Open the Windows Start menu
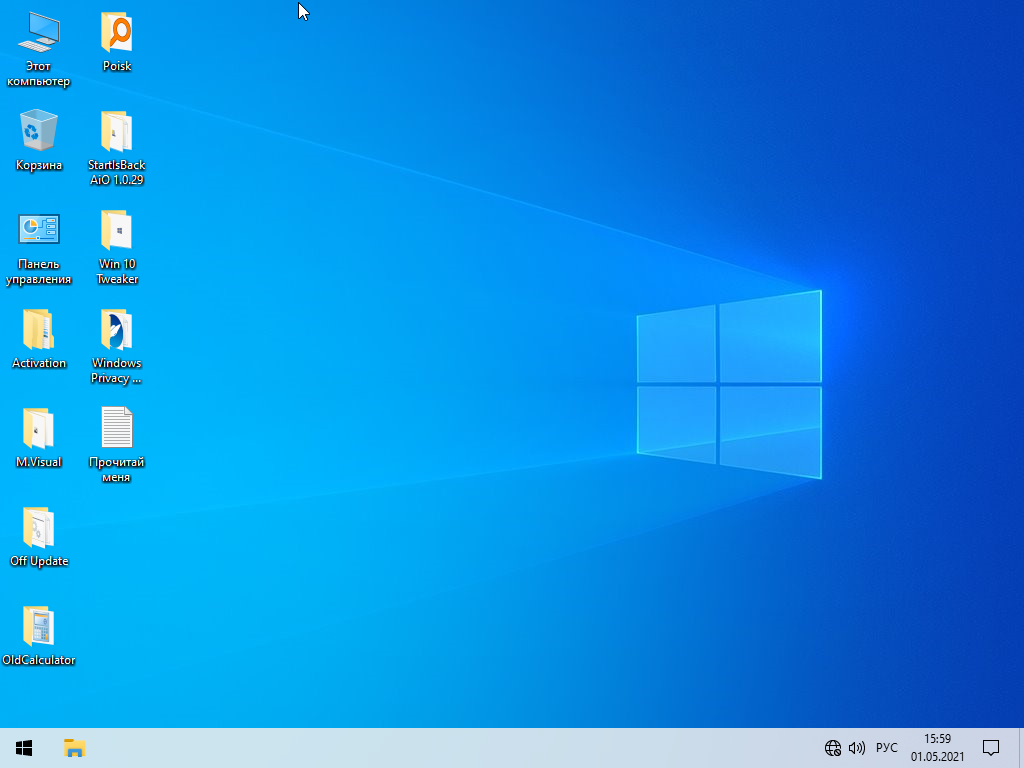 [x=24, y=748]
